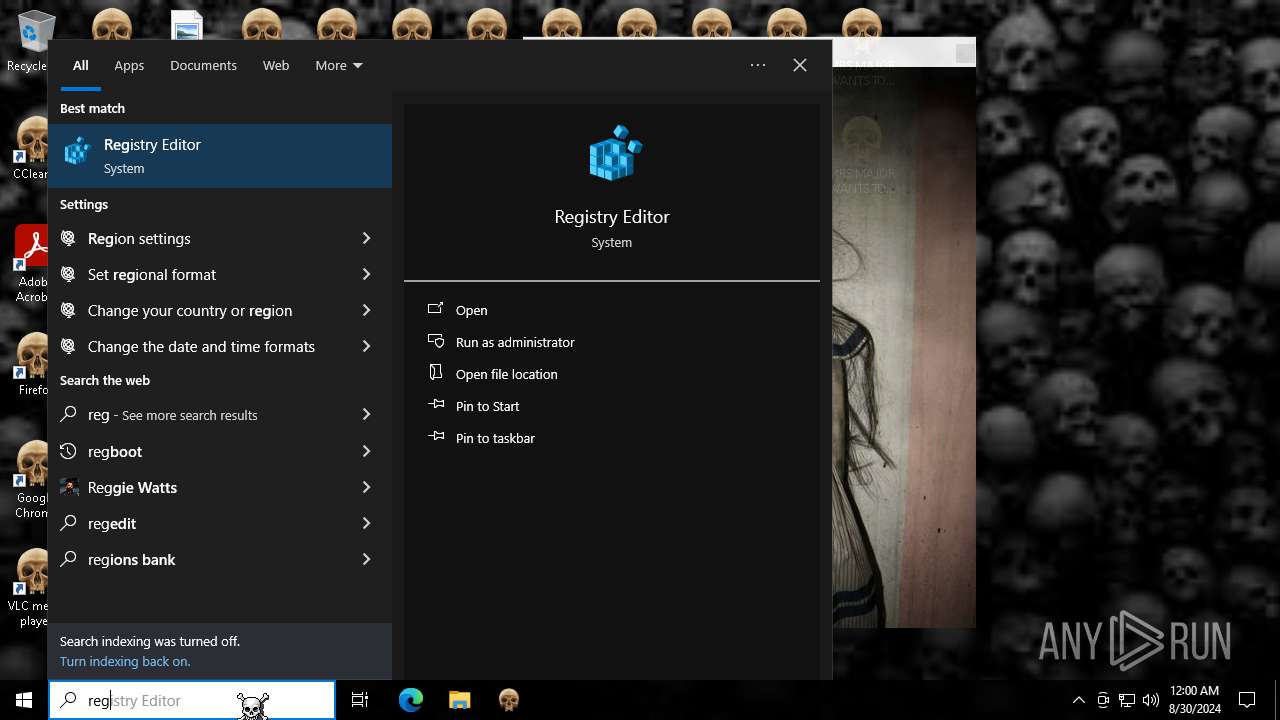Click the Pin to Start pin icon

coord(436,405)
